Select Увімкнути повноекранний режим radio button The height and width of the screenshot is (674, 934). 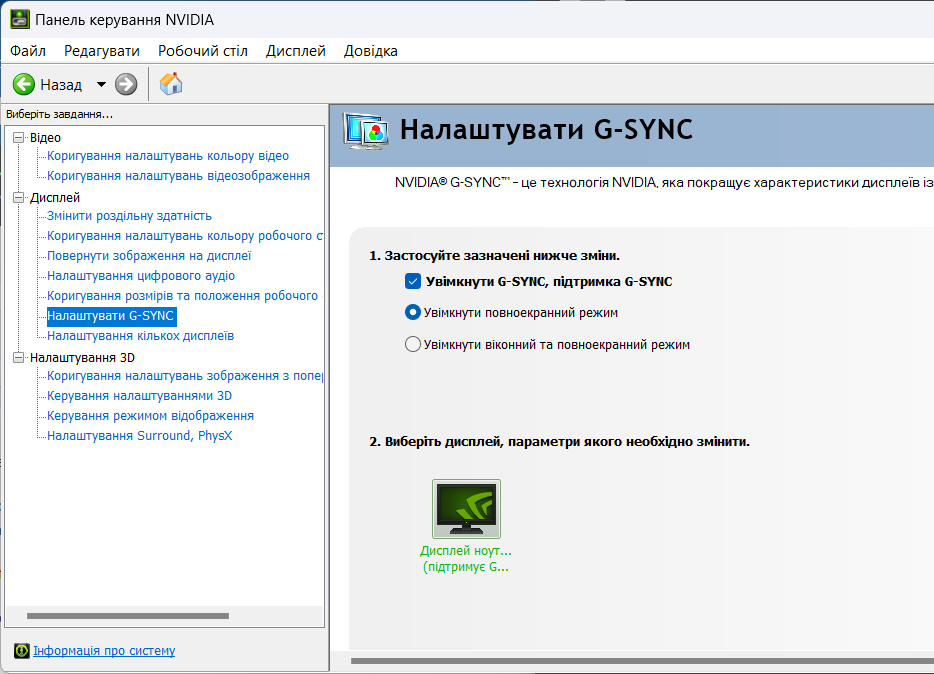(x=413, y=313)
